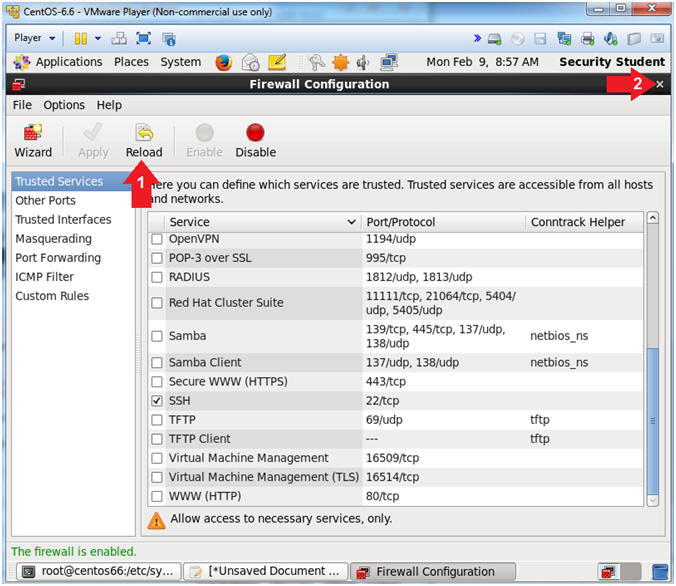676x586 pixels.
Task: Select Other Ports in sidebar
Action: (x=73, y=201)
